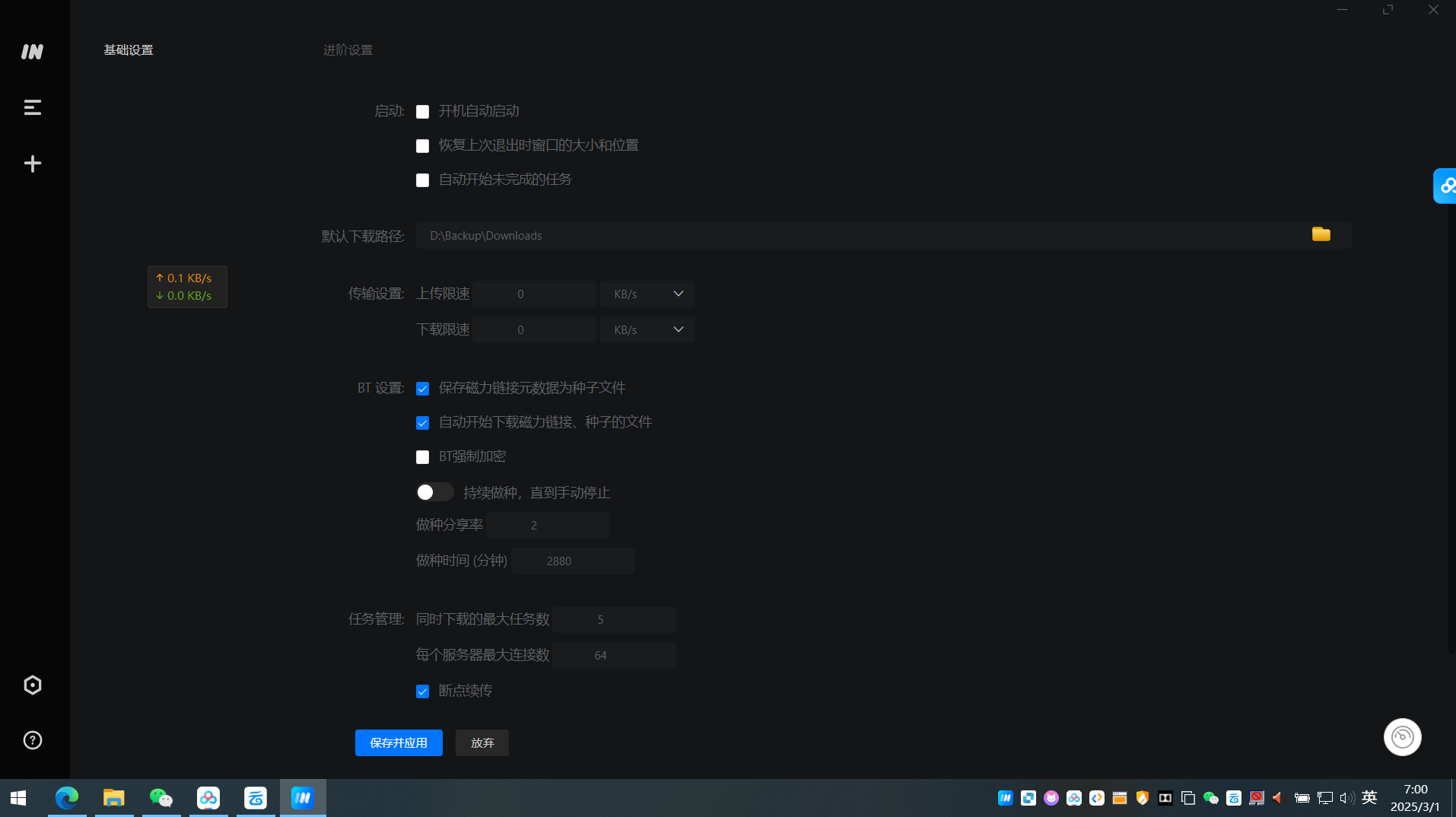Viewport: 1456px width, 817px height.
Task: Check 恢复上次退出时窗口的大小和位置
Action: click(x=422, y=146)
